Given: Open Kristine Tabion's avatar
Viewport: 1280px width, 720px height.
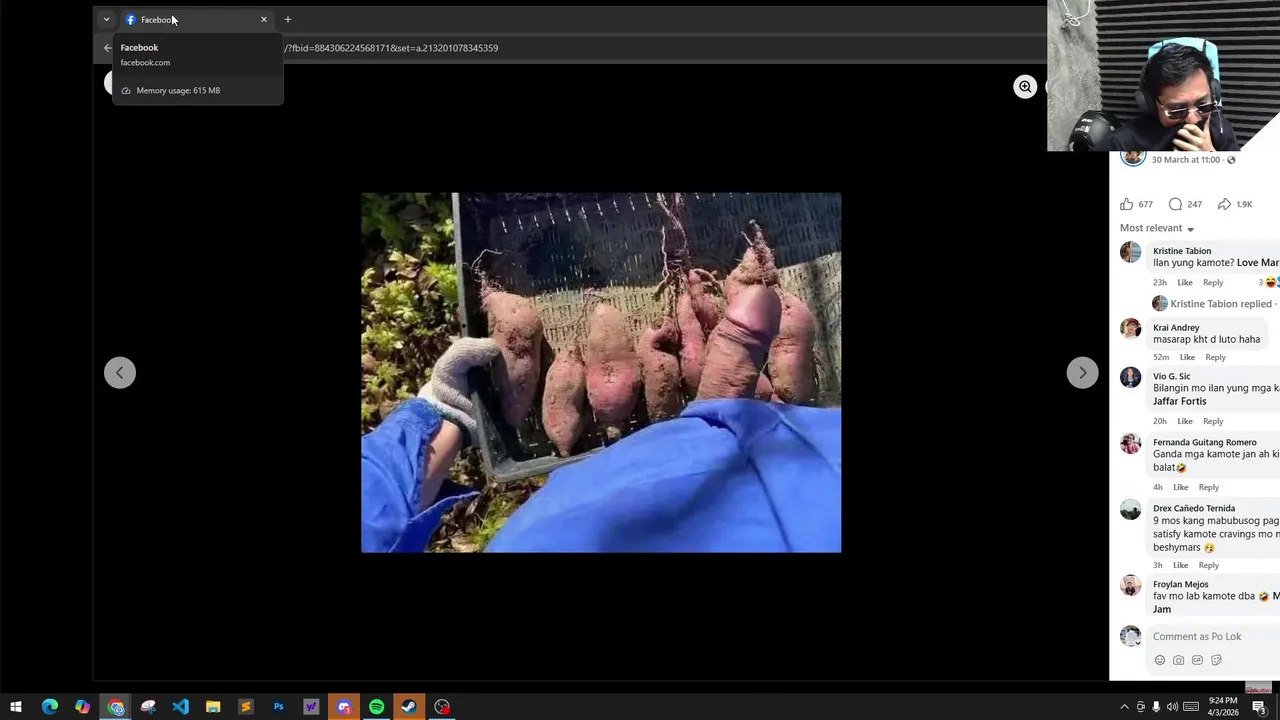Looking at the screenshot, I should tap(1130, 253).
